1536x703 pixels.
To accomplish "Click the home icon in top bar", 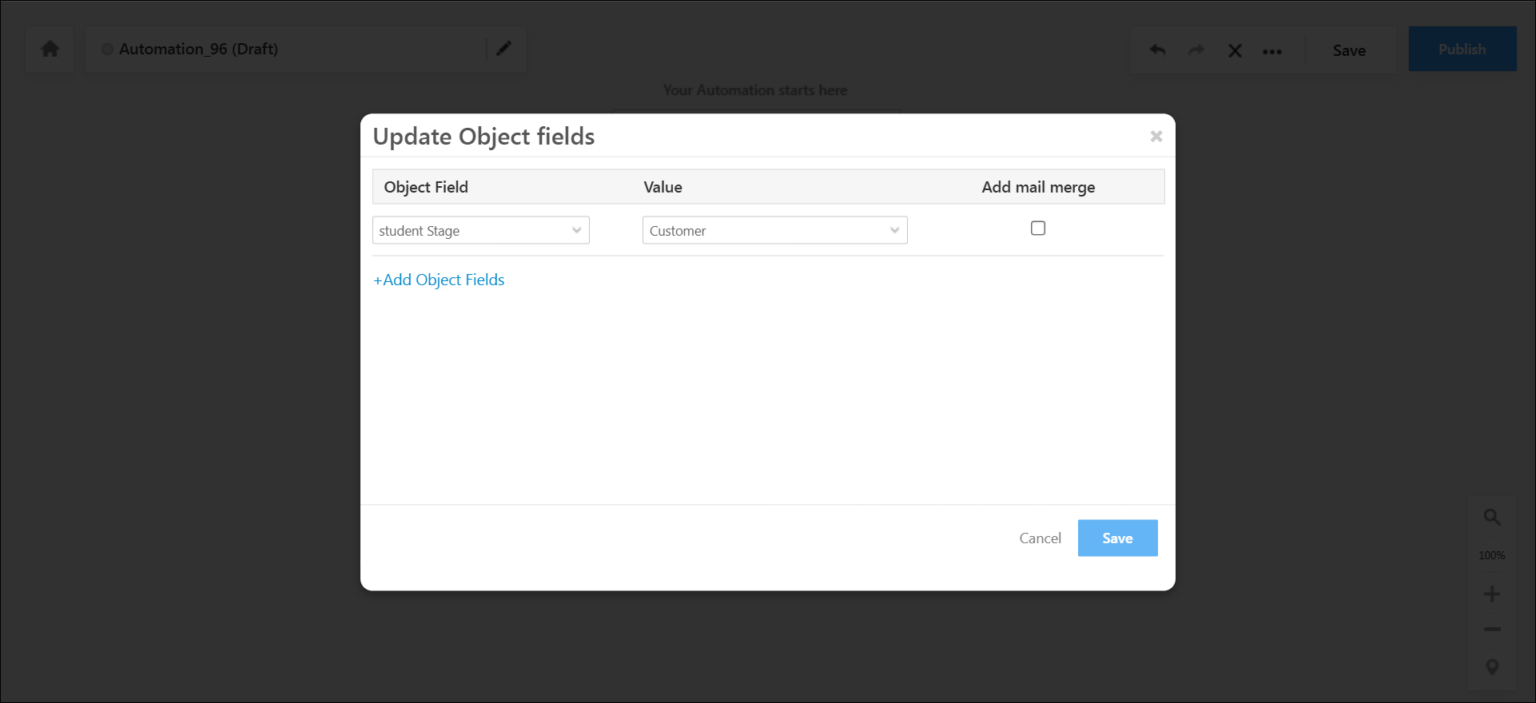I will tap(50, 49).
